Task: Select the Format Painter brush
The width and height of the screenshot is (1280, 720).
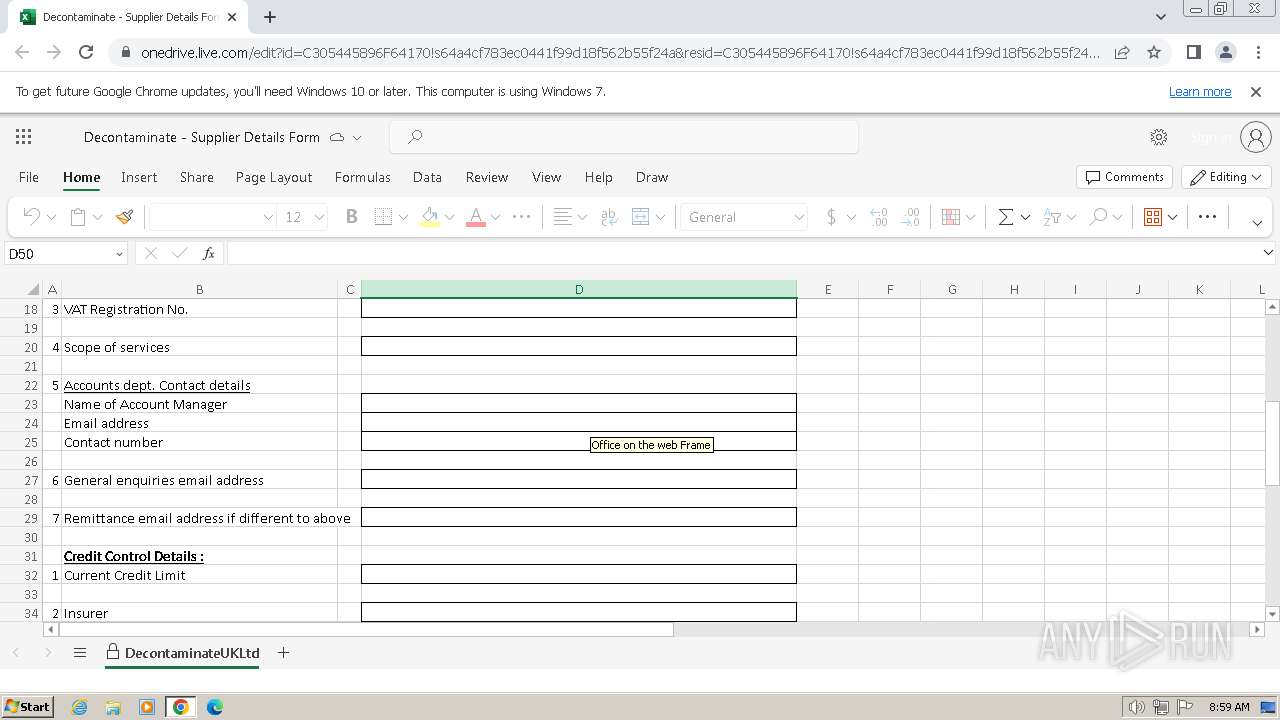Action: tap(125, 217)
